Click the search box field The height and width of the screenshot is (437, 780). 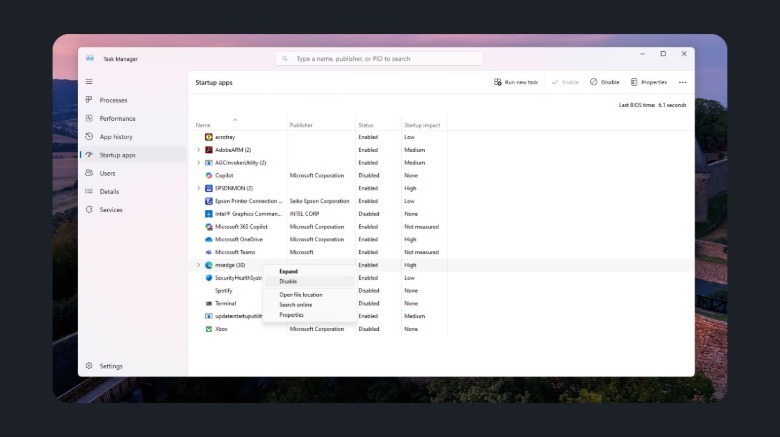pos(379,59)
